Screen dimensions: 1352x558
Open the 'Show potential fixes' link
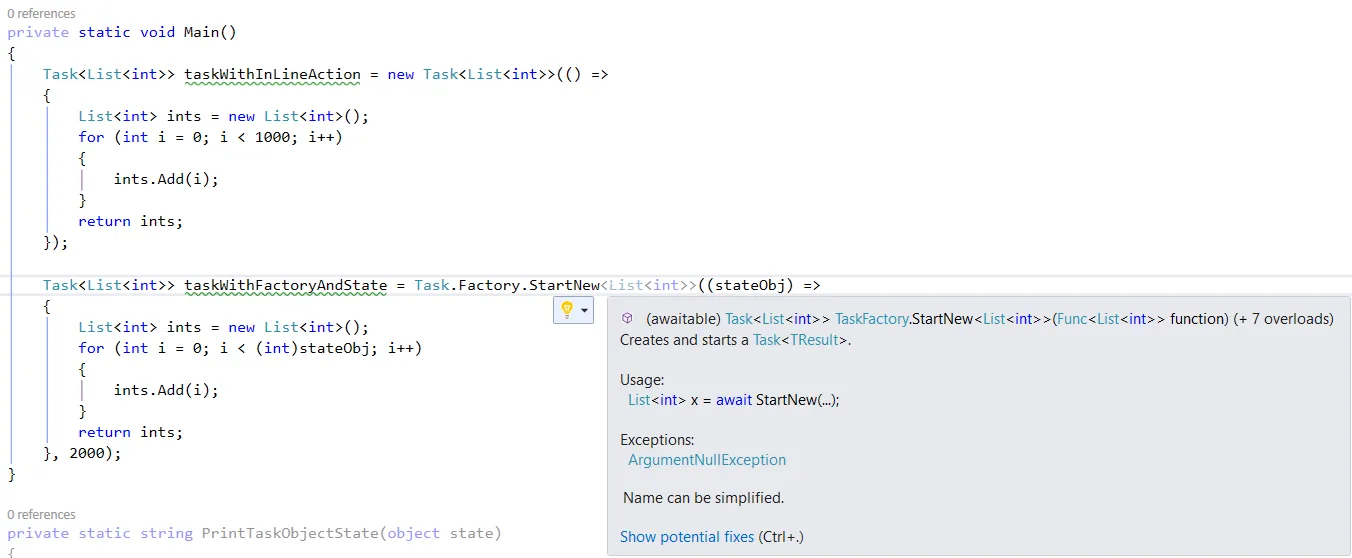687,537
